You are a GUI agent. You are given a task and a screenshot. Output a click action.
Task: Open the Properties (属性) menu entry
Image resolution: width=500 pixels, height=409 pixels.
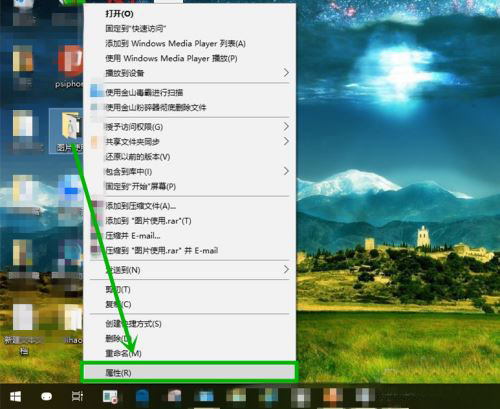tap(189, 372)
